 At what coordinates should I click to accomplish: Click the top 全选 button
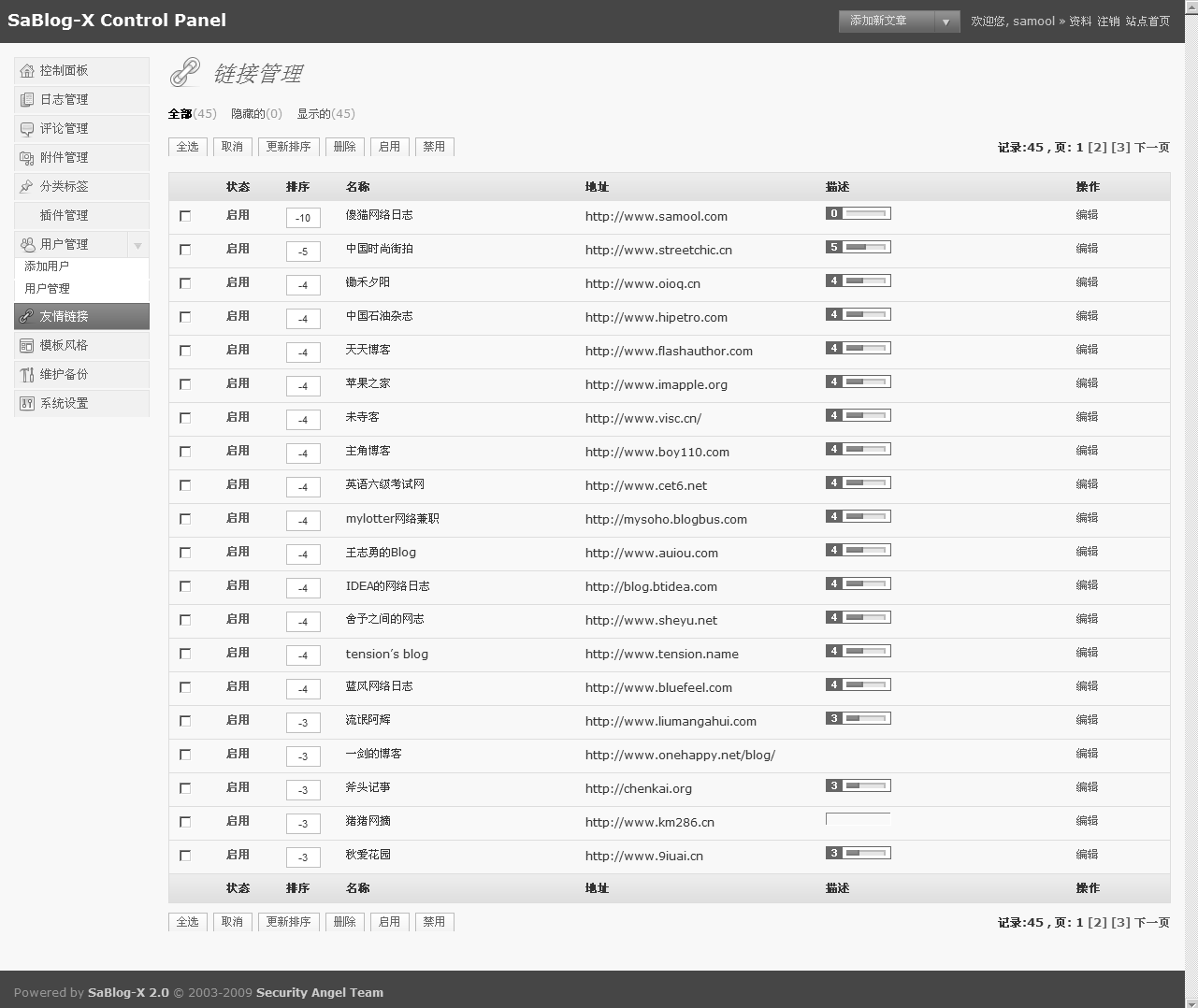pos(188,147)
